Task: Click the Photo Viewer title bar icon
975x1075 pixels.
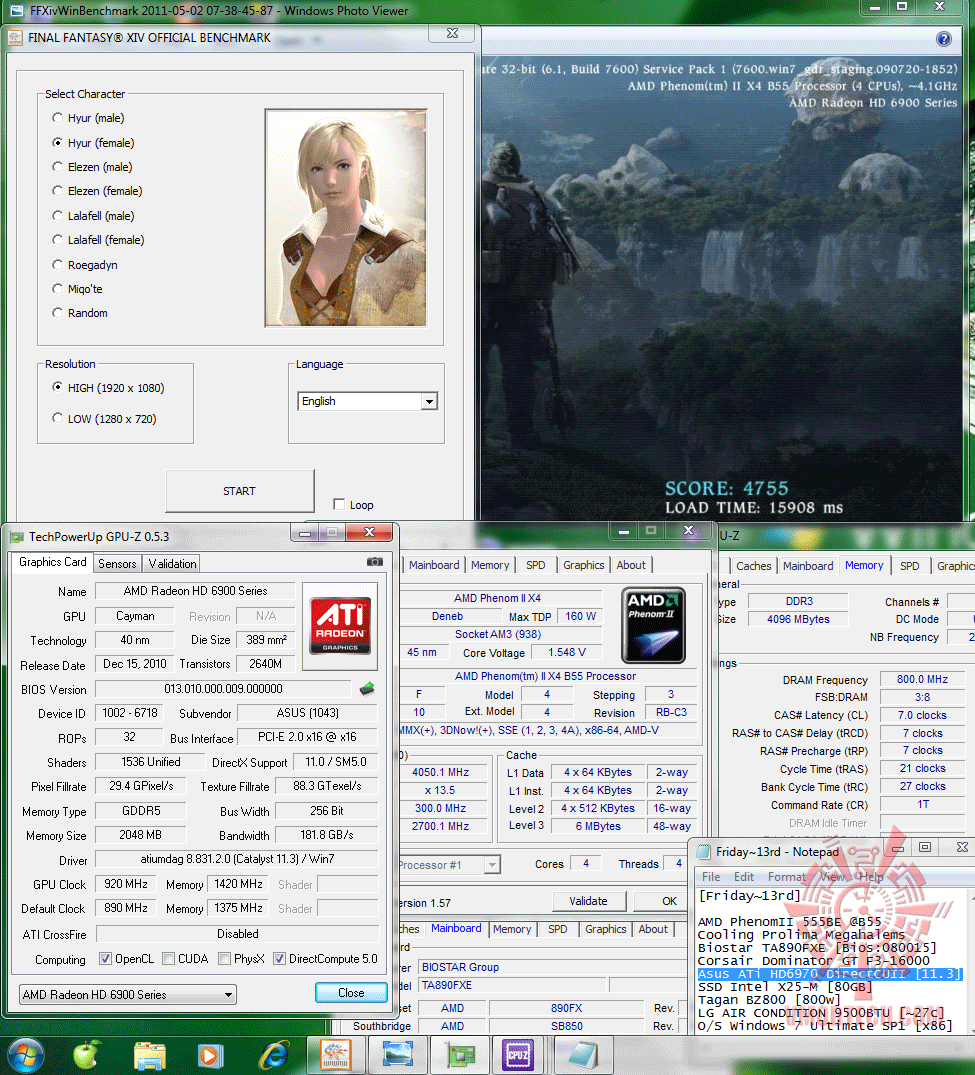Action: 15,11
